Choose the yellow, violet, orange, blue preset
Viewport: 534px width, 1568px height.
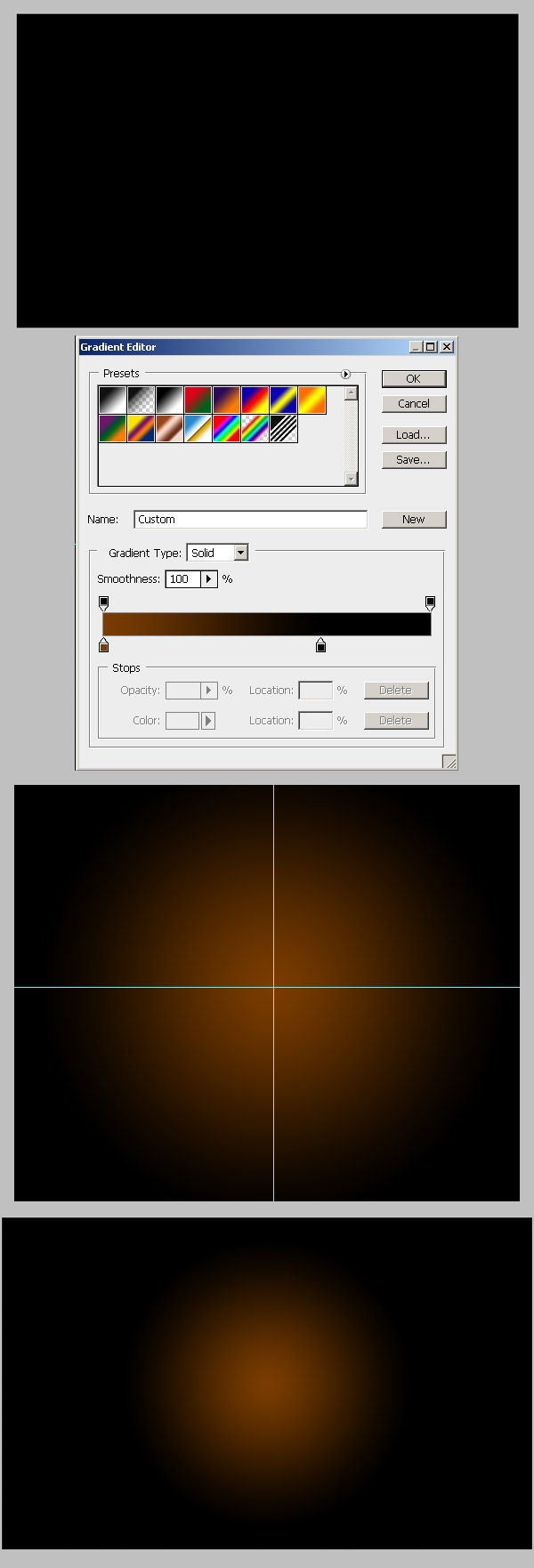click(x=142, y=429)
